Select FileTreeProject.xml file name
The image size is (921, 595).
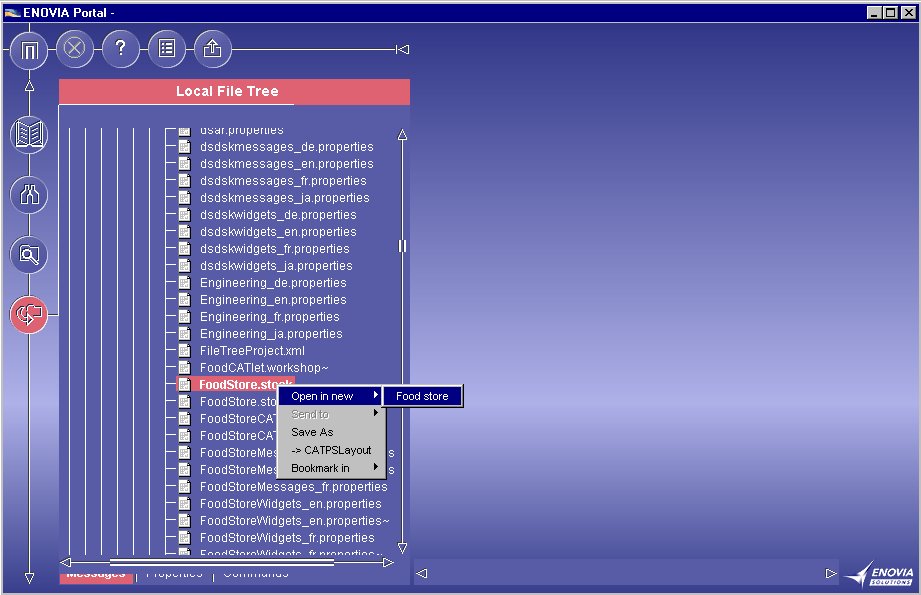point(253,351)
